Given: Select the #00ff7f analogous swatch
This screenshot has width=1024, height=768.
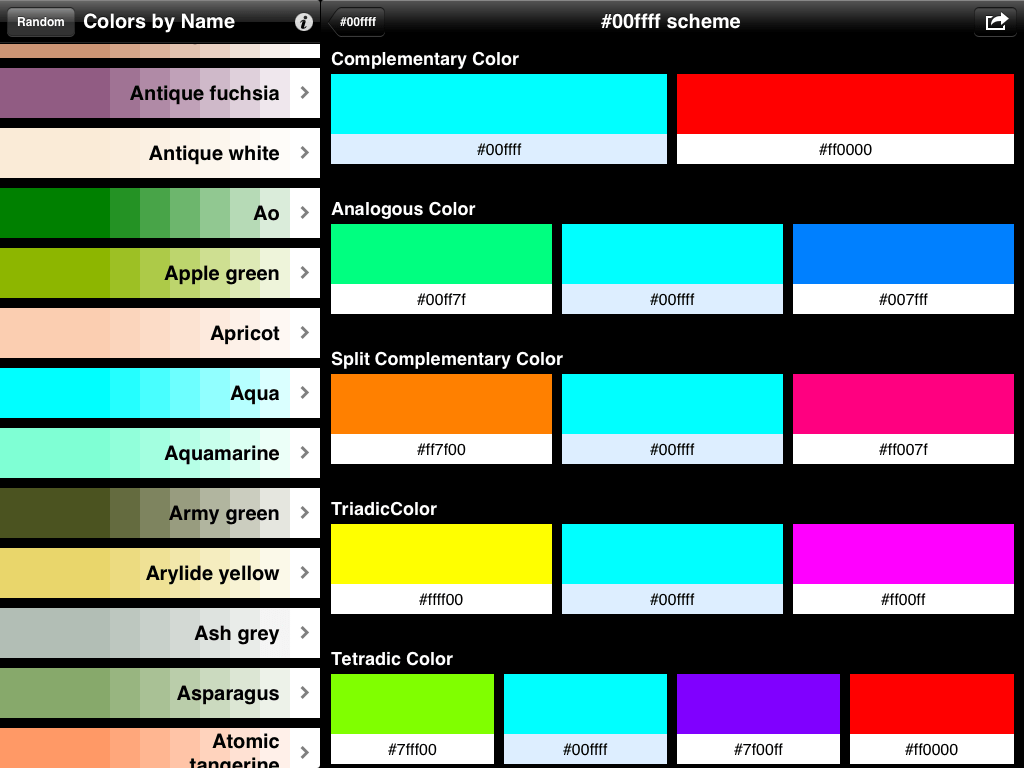Looking at the screenshot, I should [x=440, y=252].
